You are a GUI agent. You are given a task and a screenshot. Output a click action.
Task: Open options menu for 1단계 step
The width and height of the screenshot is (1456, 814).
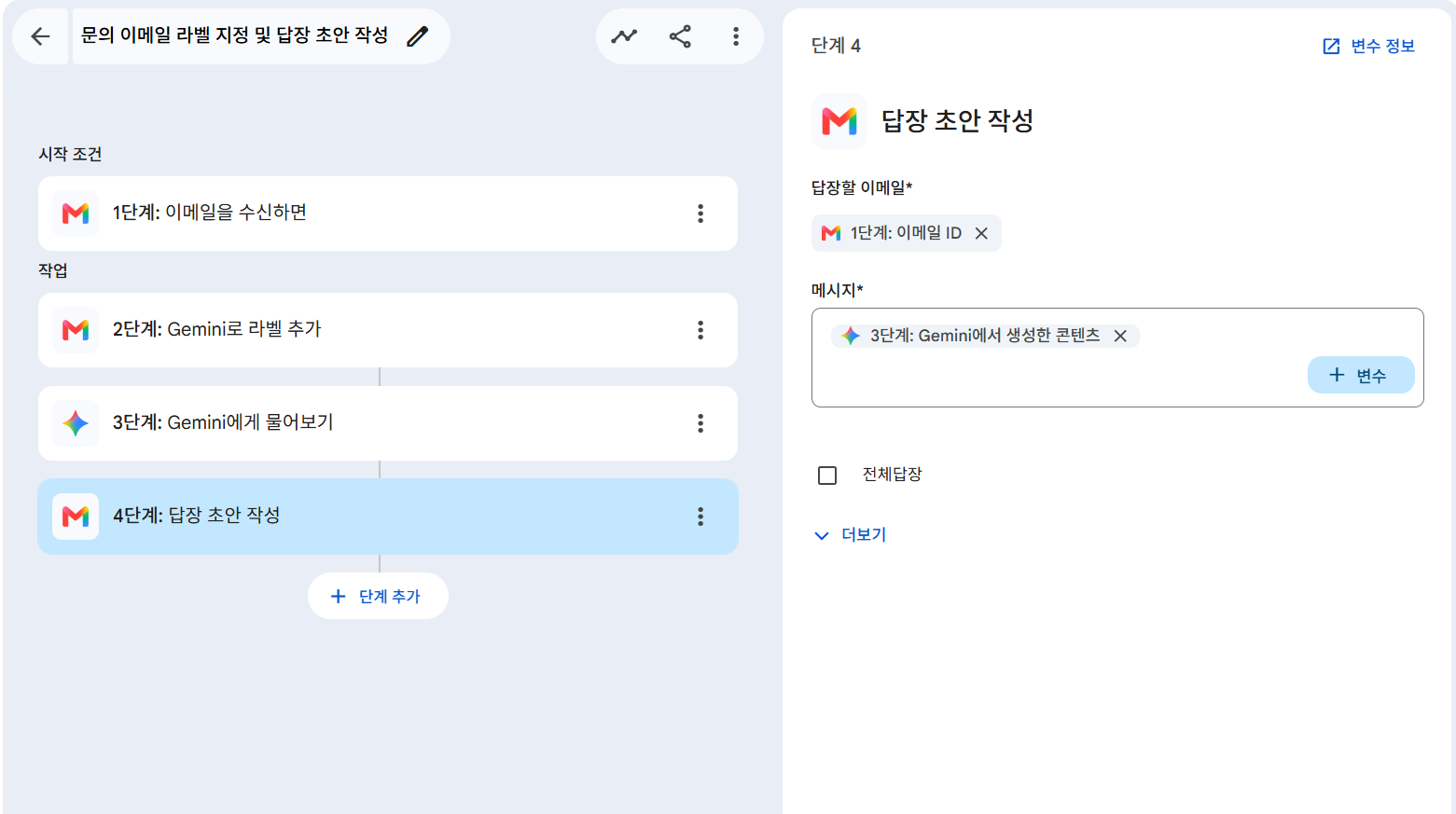(700, 214)
